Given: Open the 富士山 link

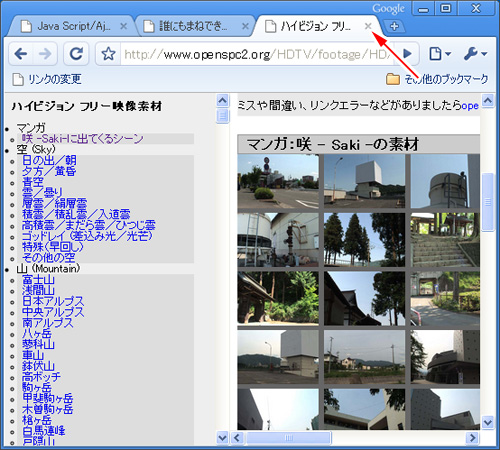Looking at the screenshot, I should tap(38, 279).
